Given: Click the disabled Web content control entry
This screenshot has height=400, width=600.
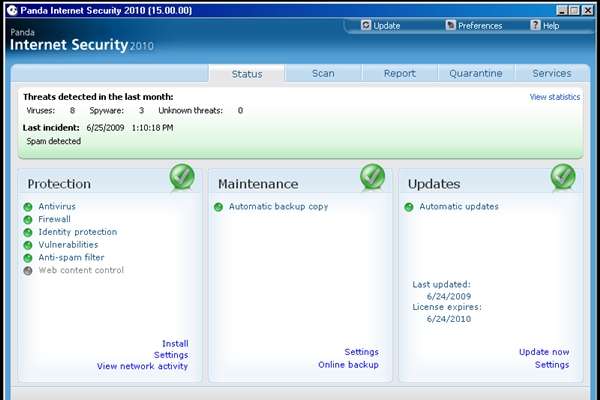Looking at the screenshot, I should point(81,270).
